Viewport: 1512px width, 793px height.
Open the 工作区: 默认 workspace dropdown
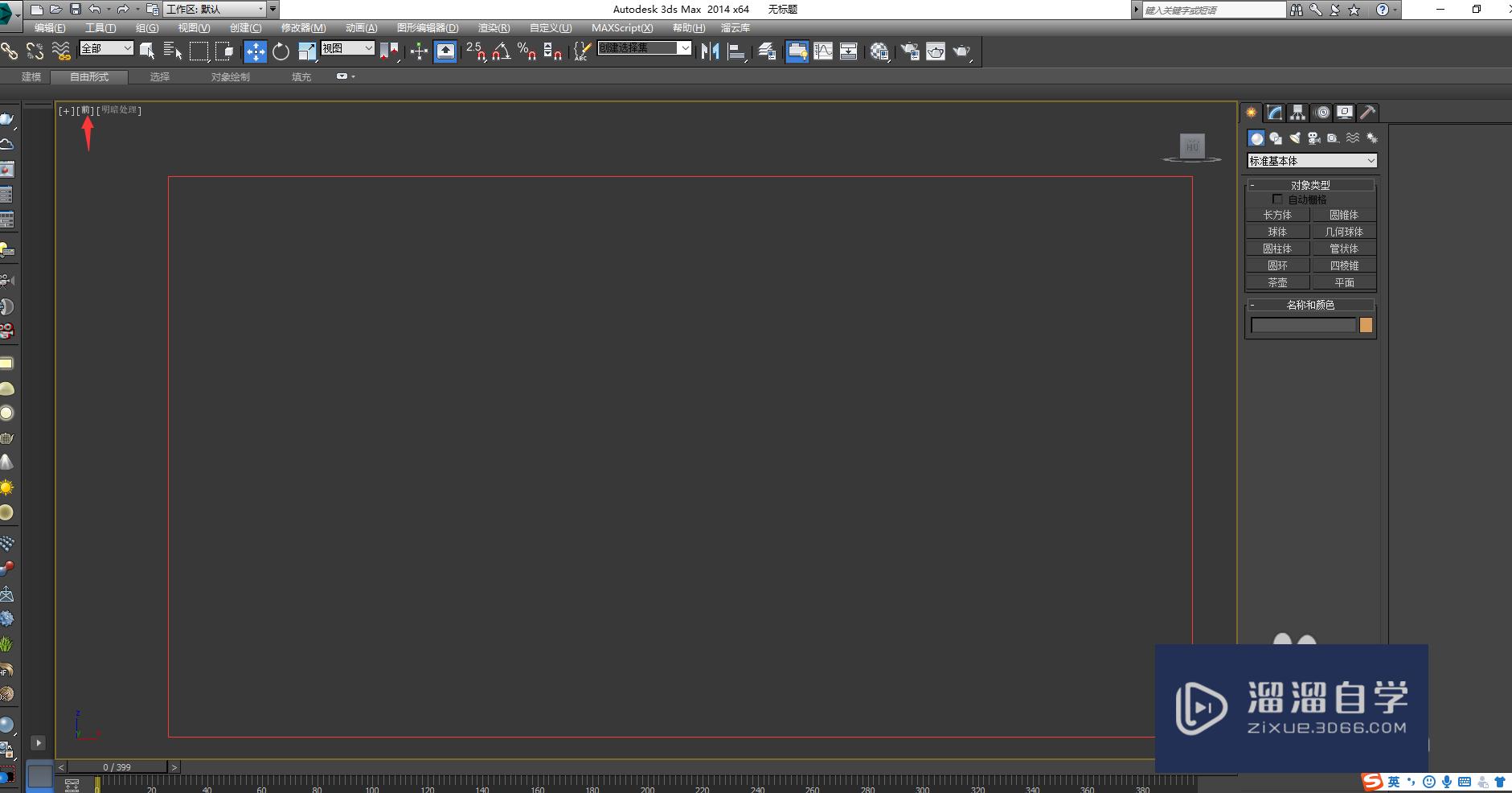pos(215,9)
